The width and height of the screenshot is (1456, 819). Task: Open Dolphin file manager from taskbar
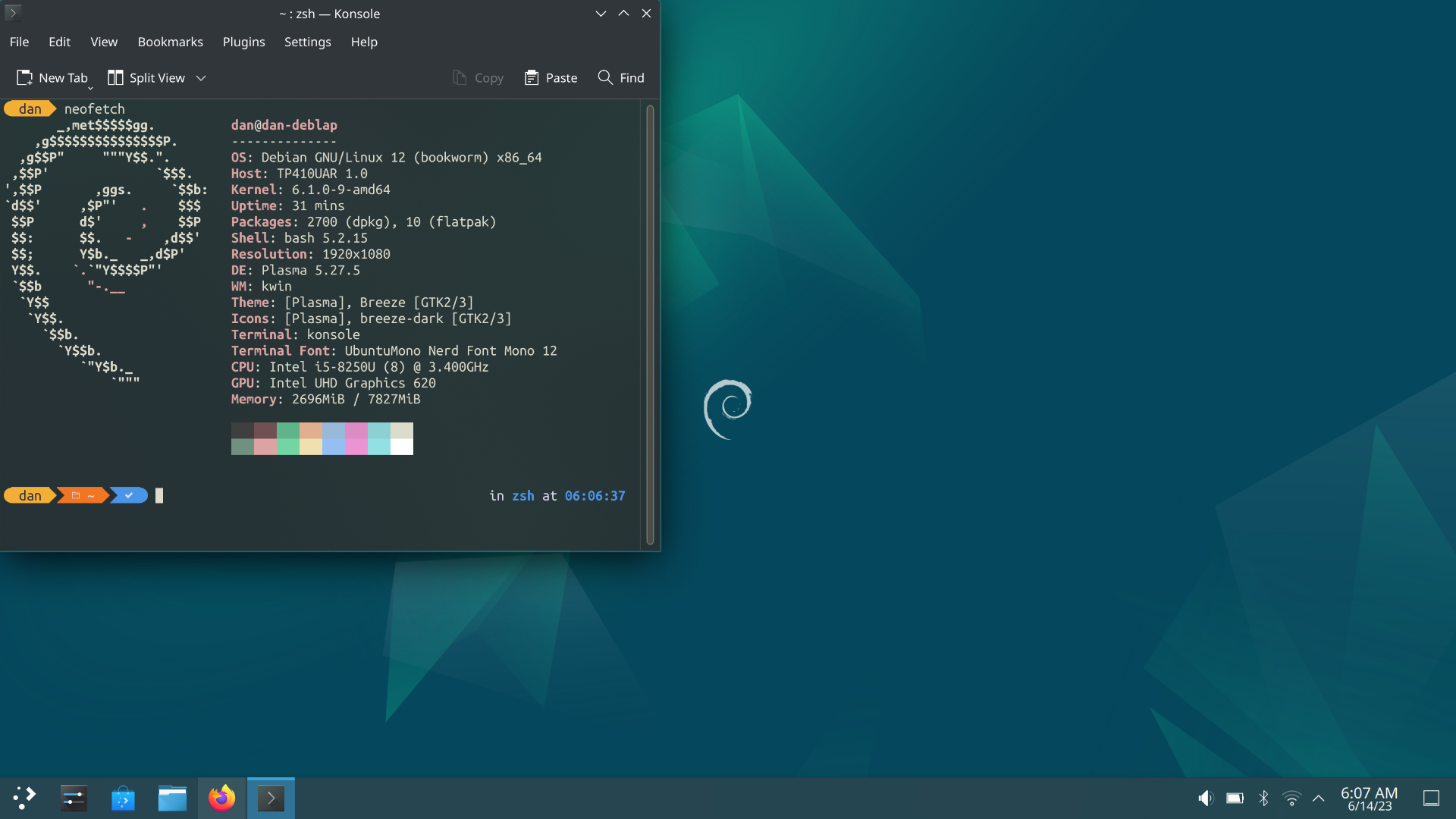172,798
